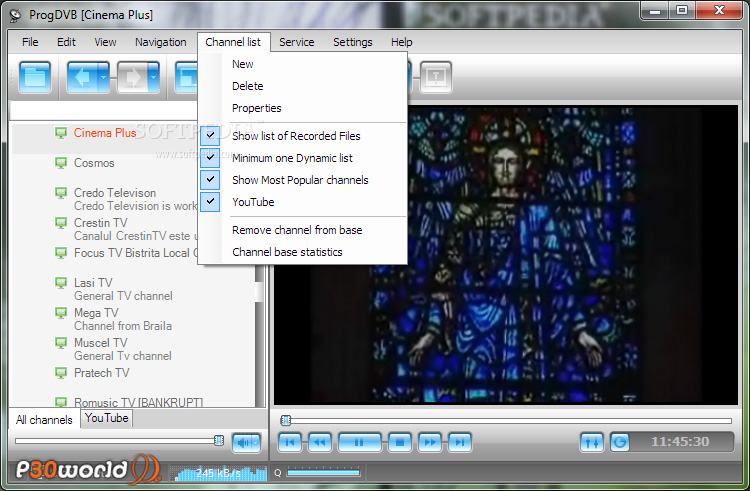Screen dimensions: 750x491
Task: Click the back arrow navigation button
Action: click(x=82, y=77)
